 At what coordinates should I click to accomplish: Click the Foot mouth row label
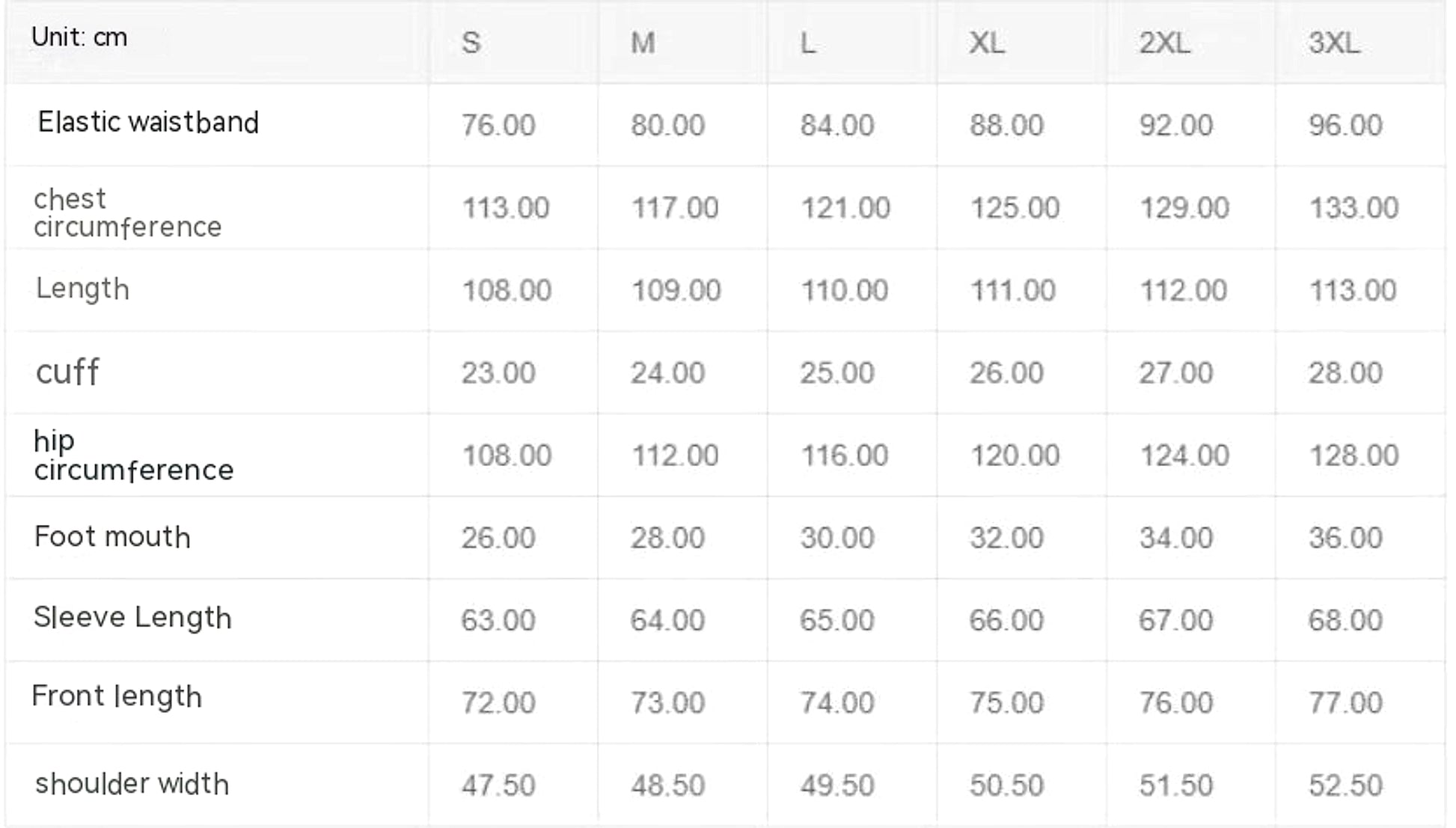(x=112, y=536)
